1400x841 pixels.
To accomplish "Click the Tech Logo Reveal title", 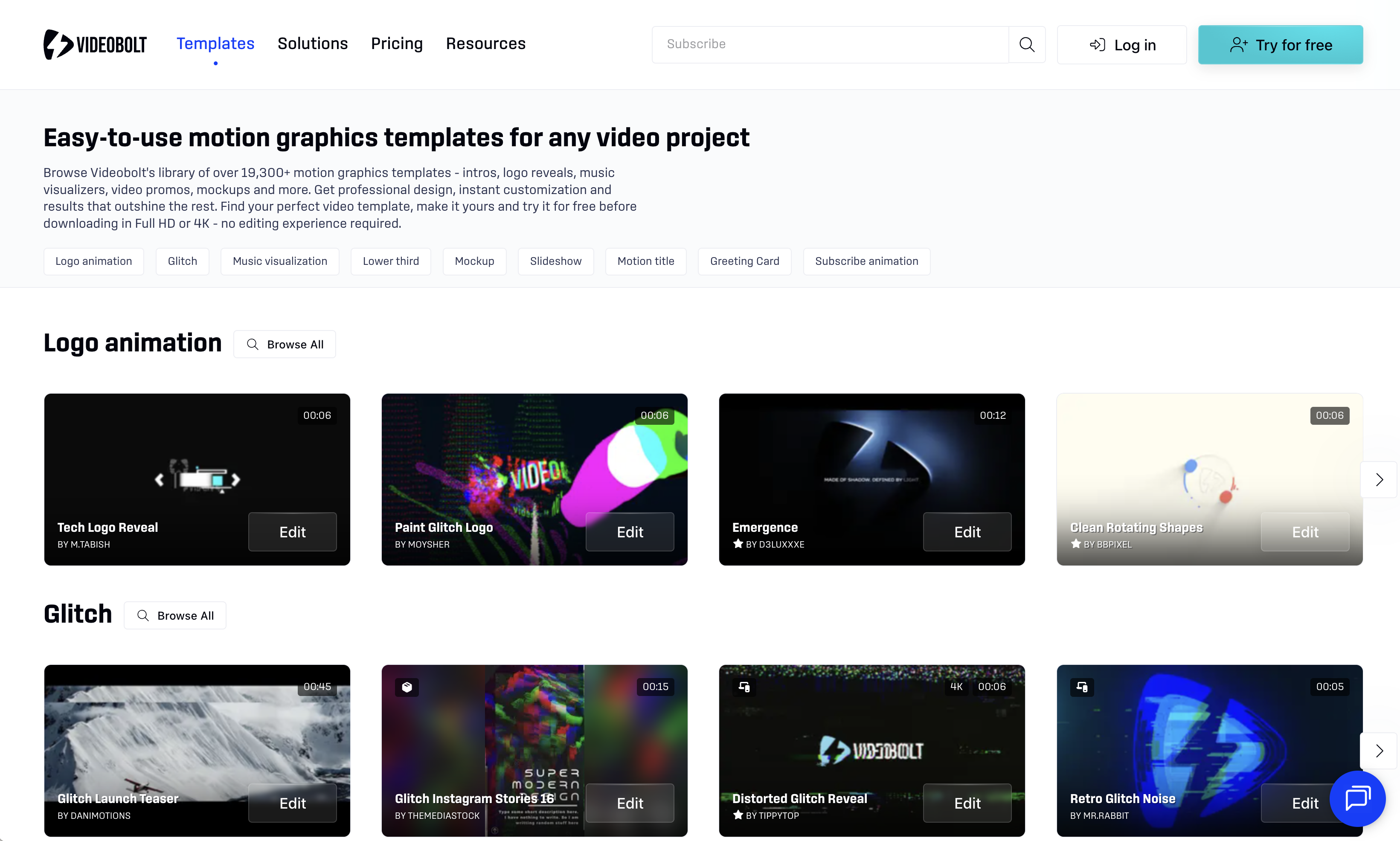I will coord(107,528).
